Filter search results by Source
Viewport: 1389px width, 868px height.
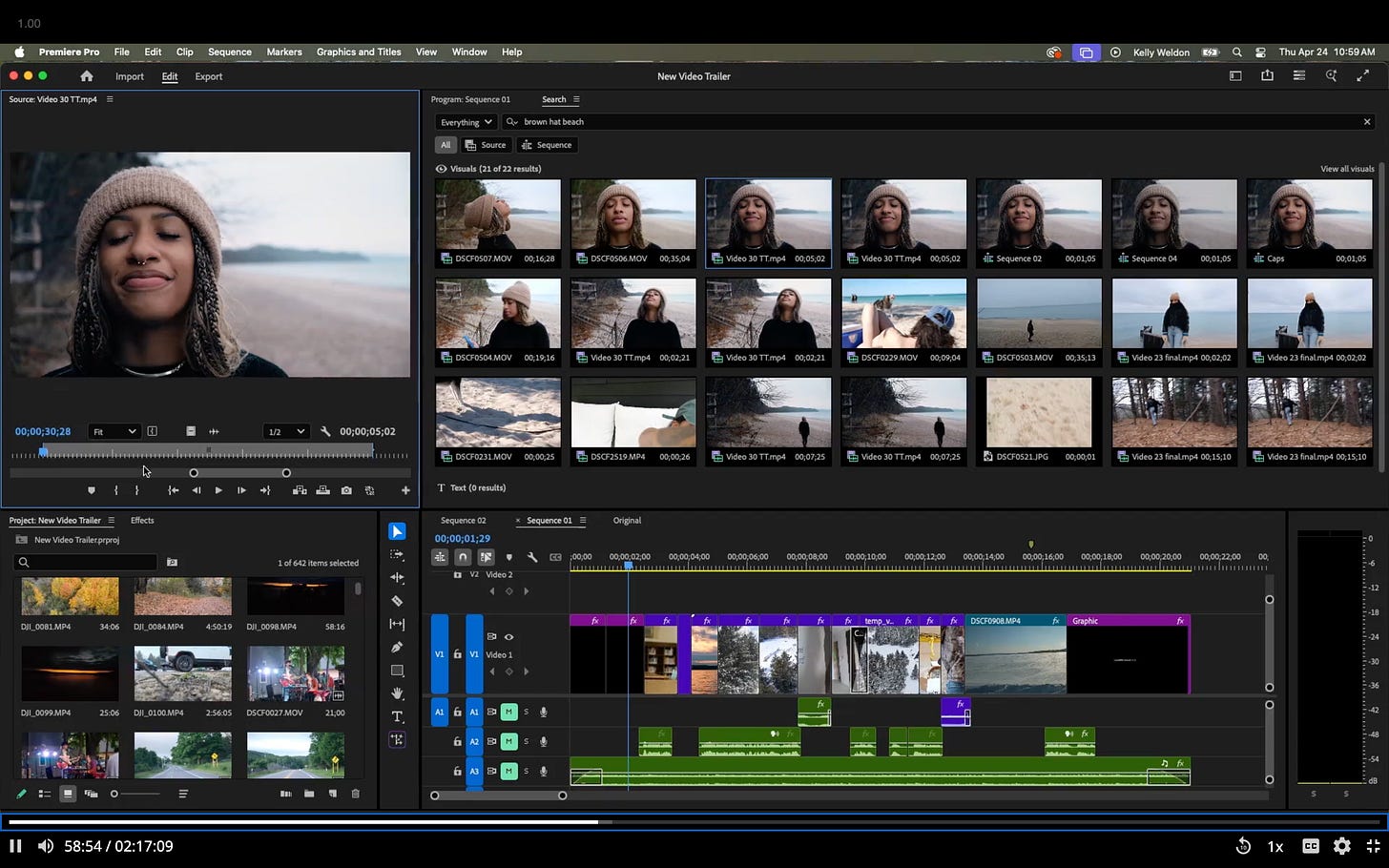486,145
